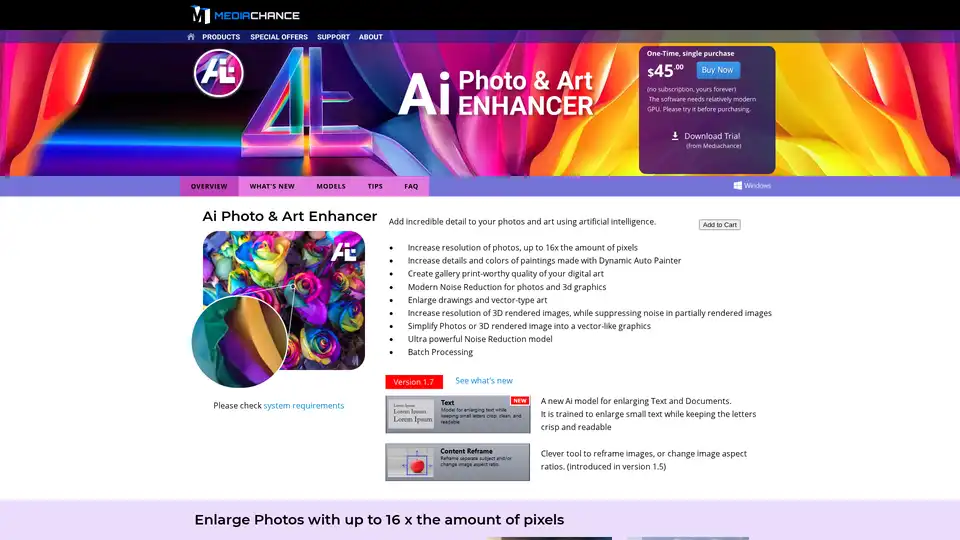Switch to the What's New tab
The height and width of the screenshot is (540, 960).
pos(272,186)
